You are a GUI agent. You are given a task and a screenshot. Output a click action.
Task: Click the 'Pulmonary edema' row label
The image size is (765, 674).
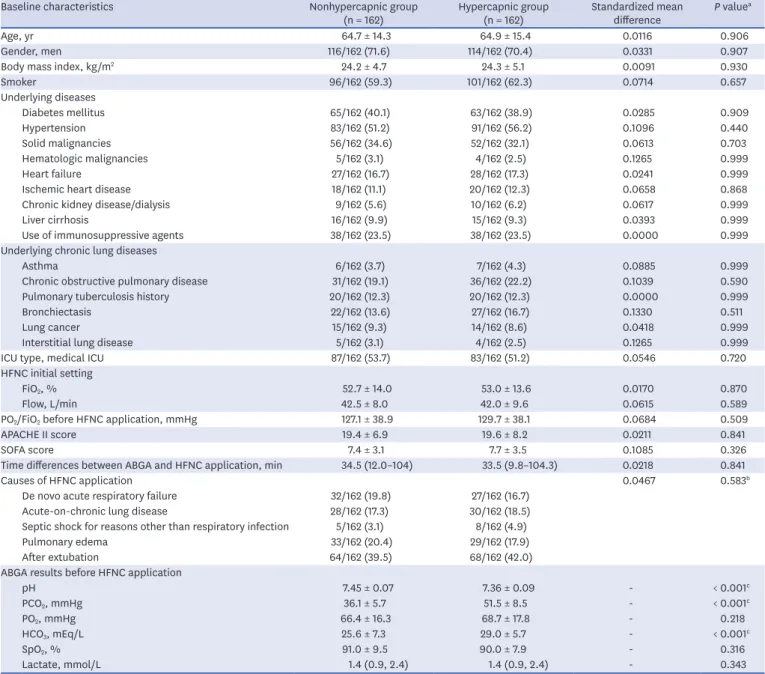pyautogui.click(x=64, y=542)
